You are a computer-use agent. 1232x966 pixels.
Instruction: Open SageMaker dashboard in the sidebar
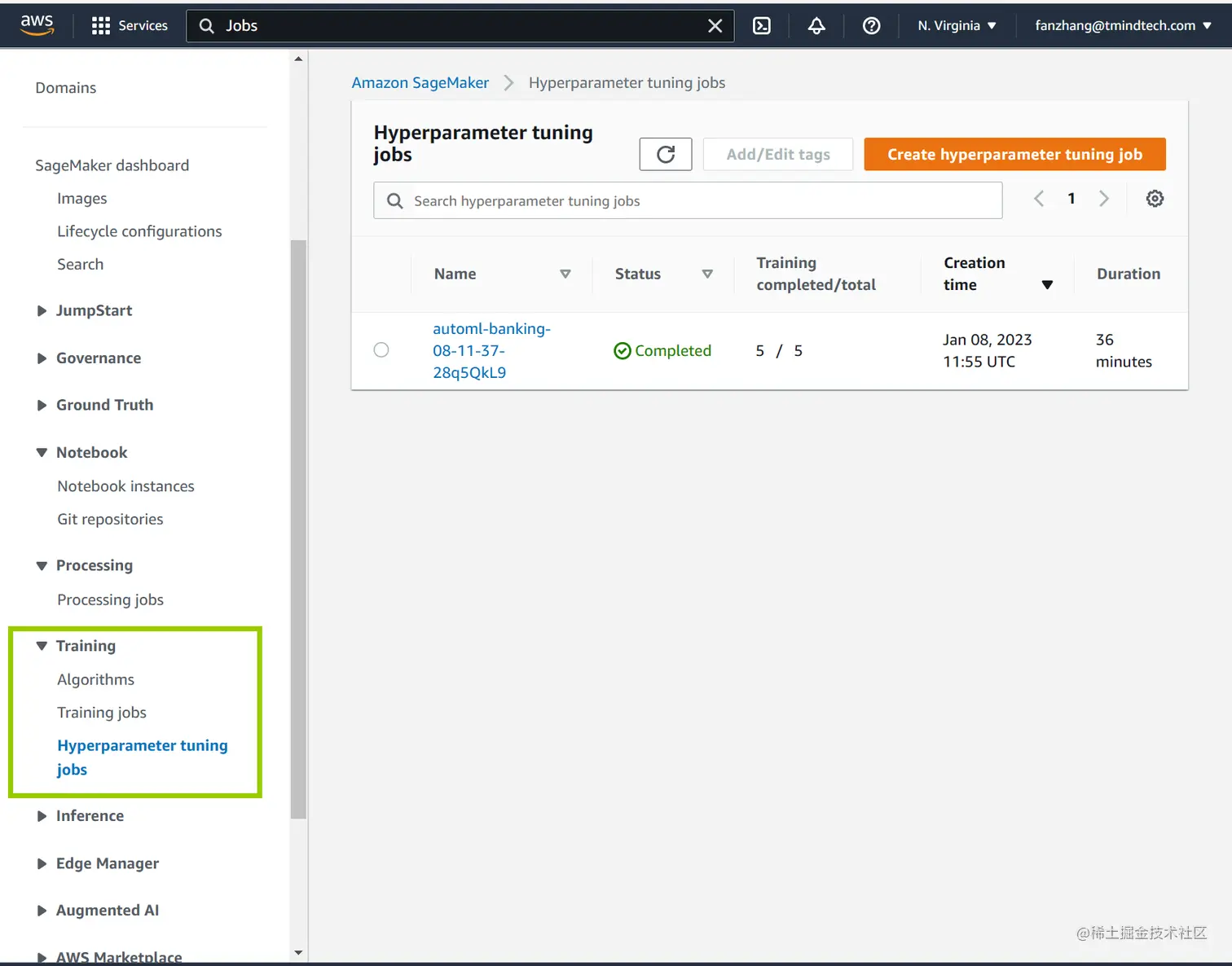pyautogui.click(x=112, y=165)
